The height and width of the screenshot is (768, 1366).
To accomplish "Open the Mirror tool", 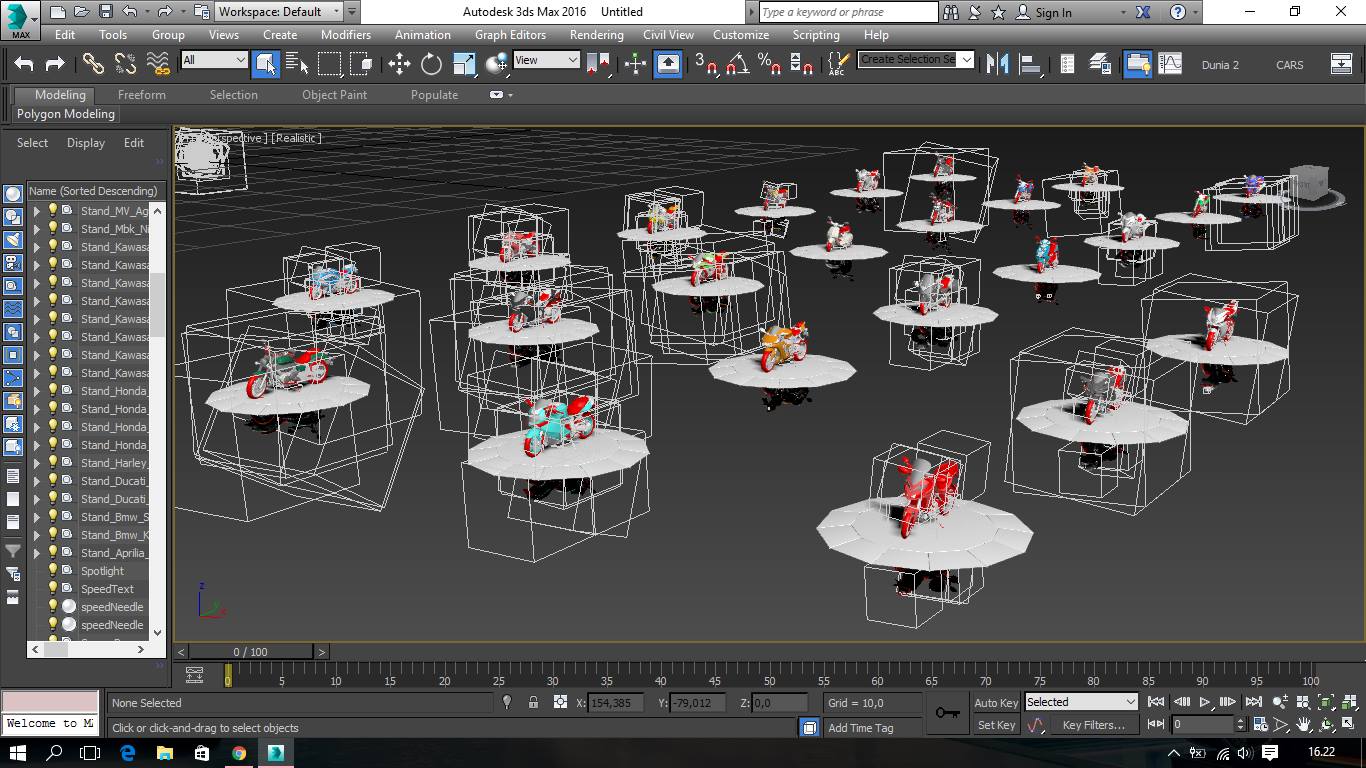I will coord(997,64).
